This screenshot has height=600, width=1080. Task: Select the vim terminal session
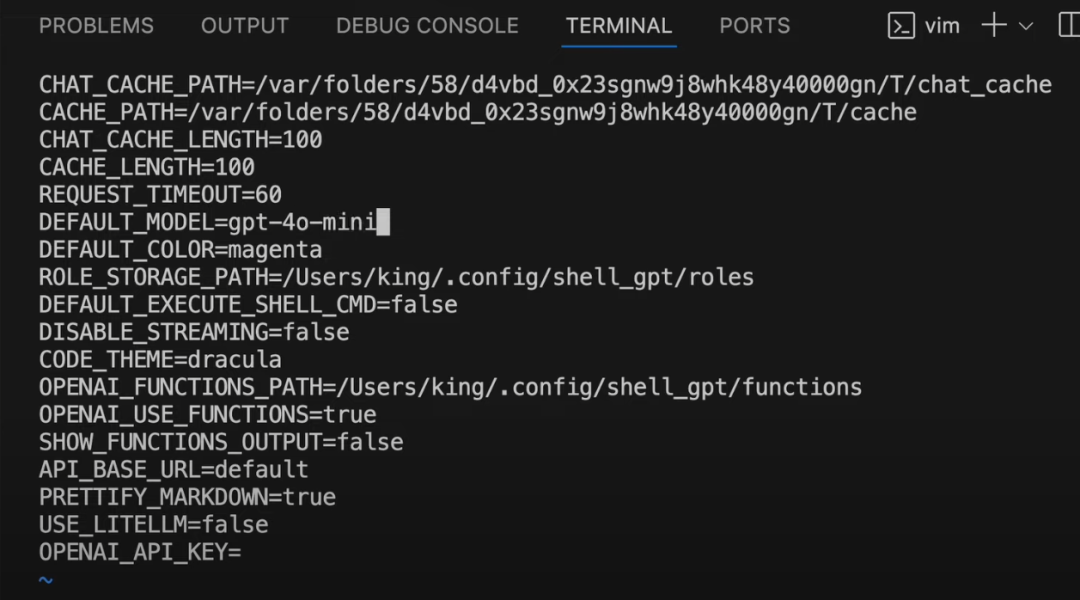(x=941, y=24)
